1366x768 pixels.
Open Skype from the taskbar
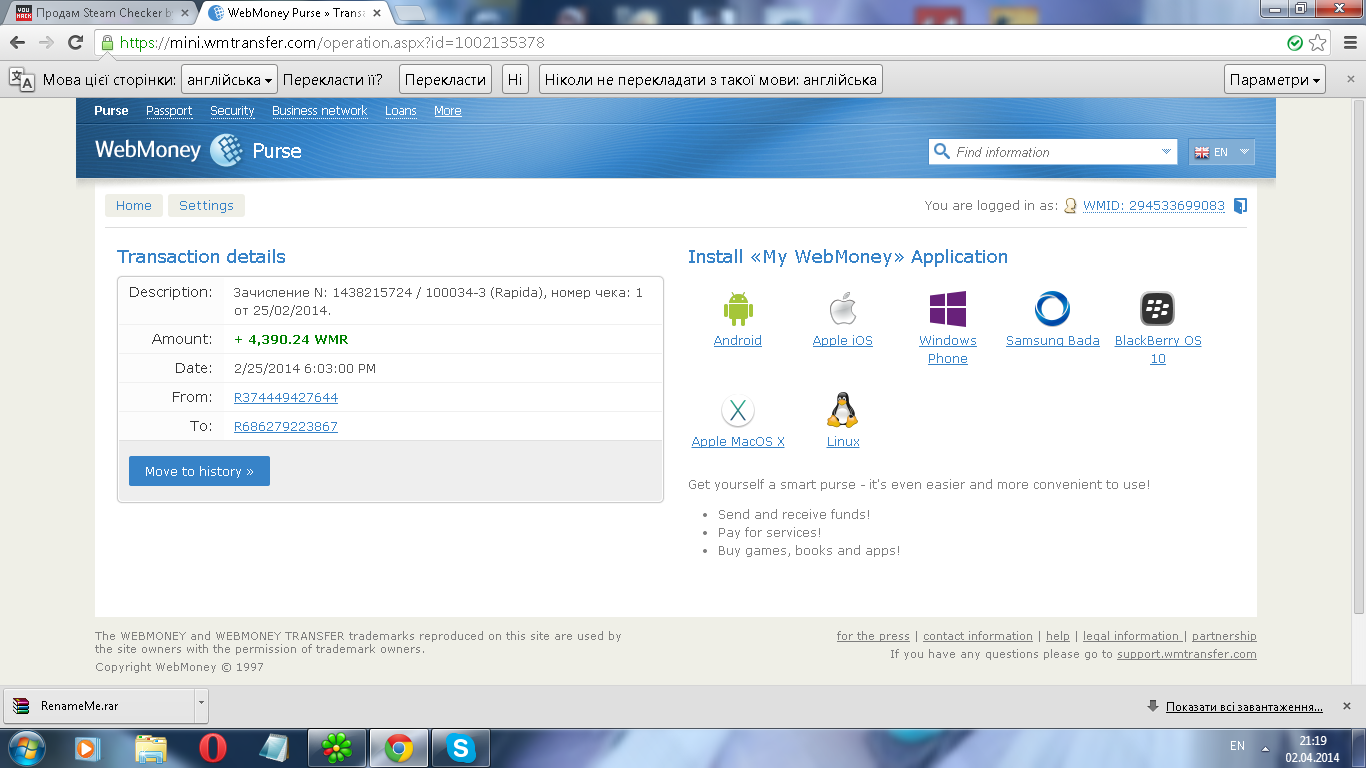coord(460,748)
